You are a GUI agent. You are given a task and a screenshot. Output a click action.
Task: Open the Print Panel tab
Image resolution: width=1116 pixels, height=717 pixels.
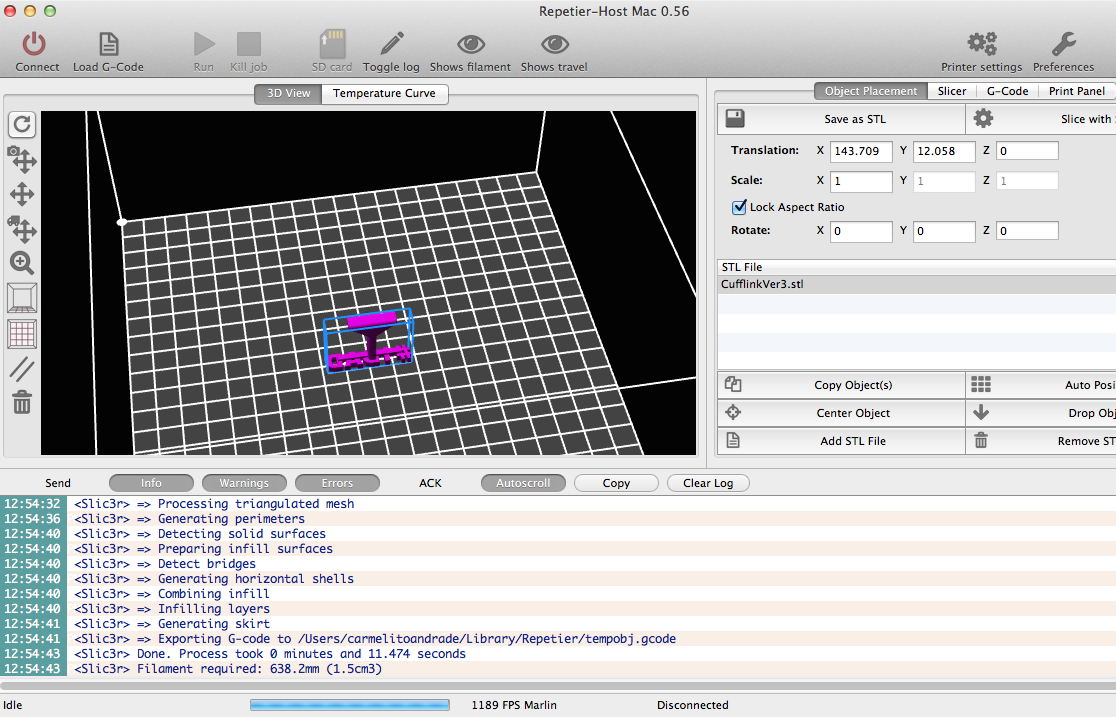(1077, 91)
